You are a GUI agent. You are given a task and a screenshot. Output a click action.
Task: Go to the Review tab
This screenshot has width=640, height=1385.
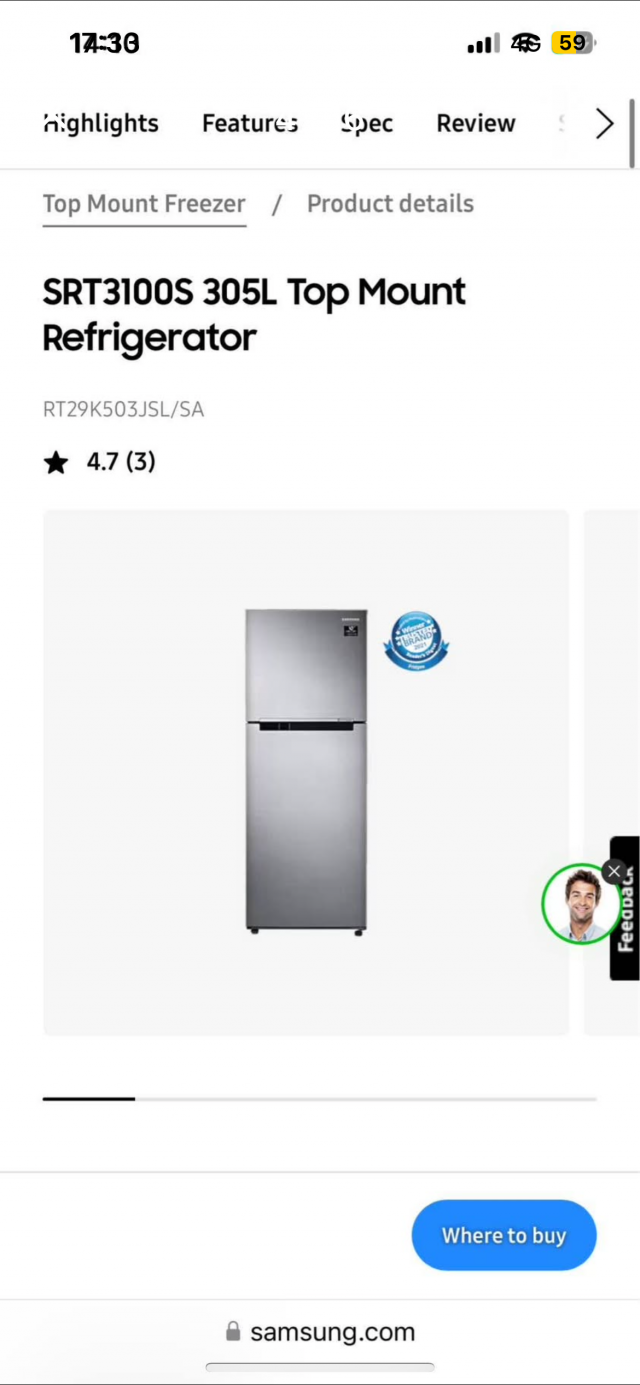[x=476, y=123]
